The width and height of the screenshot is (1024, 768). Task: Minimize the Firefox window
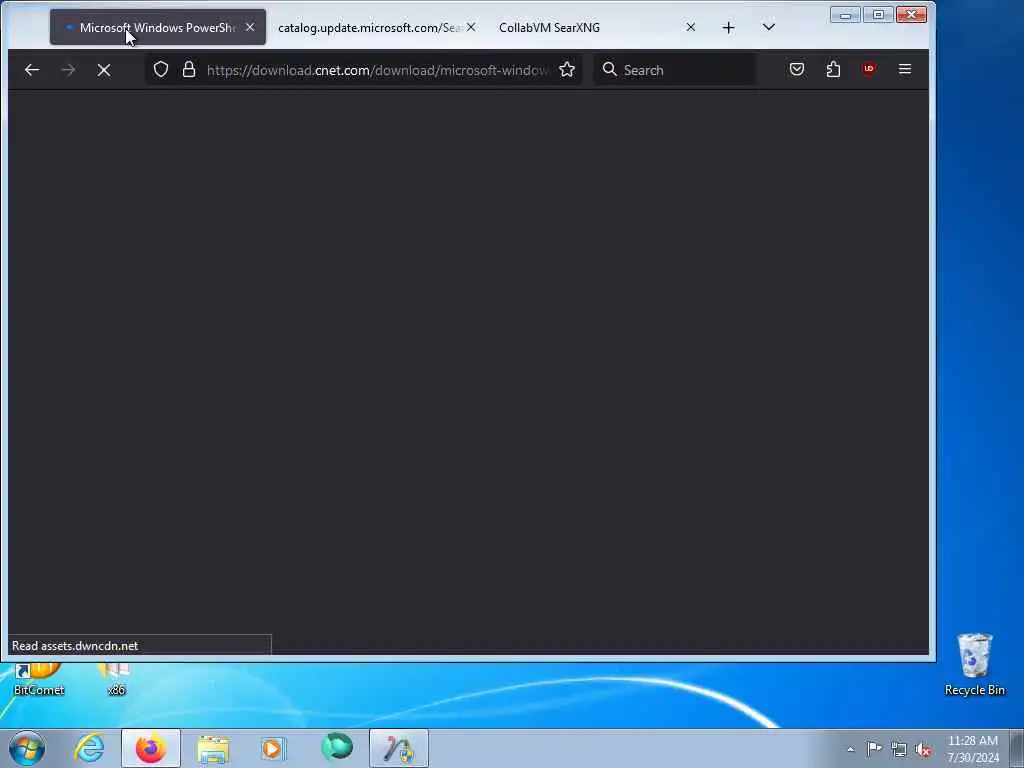(845, 15)
